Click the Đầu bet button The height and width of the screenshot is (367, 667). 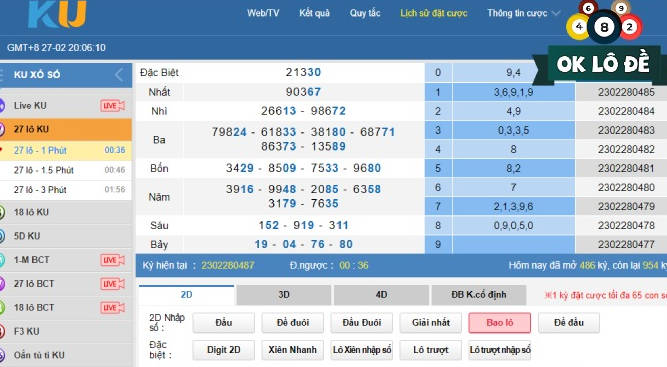[x=224, y=323]
